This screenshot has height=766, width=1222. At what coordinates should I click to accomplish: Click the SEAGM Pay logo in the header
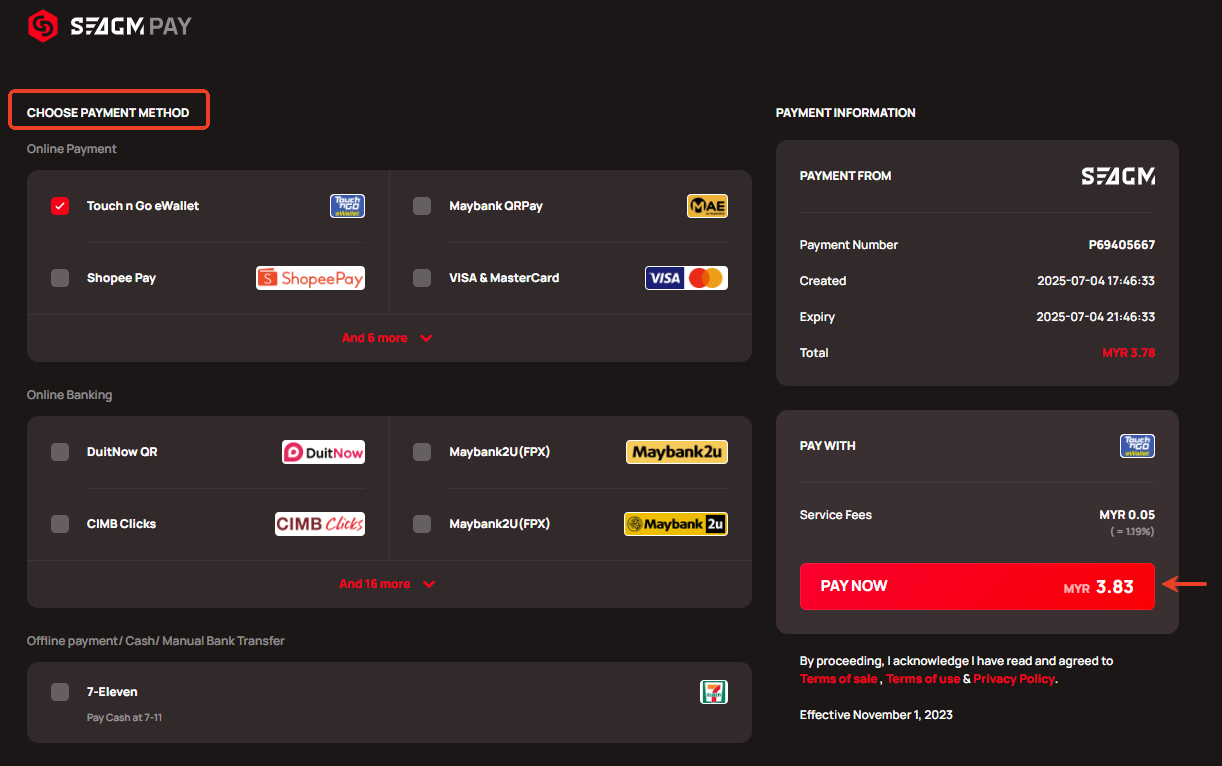tap(110, 26)
